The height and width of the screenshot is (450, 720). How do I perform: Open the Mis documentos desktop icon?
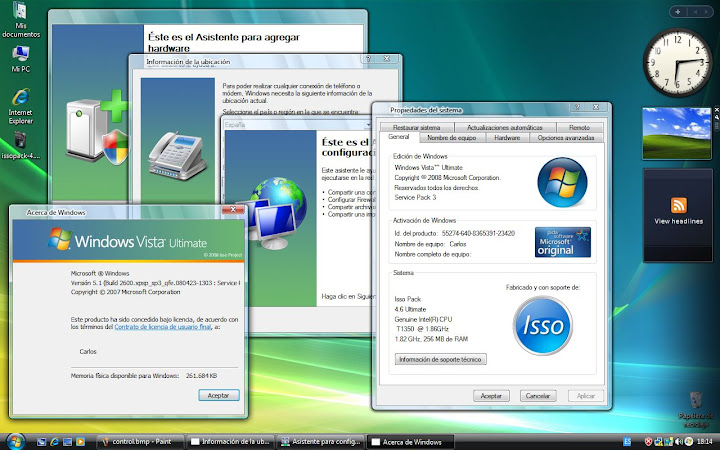[x=21, y=20]
